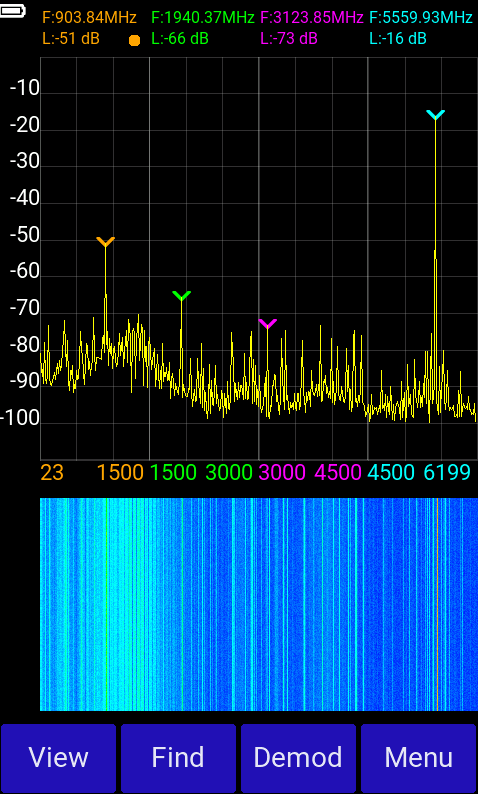Tap the orange F:903.84MHz readout

90,18
